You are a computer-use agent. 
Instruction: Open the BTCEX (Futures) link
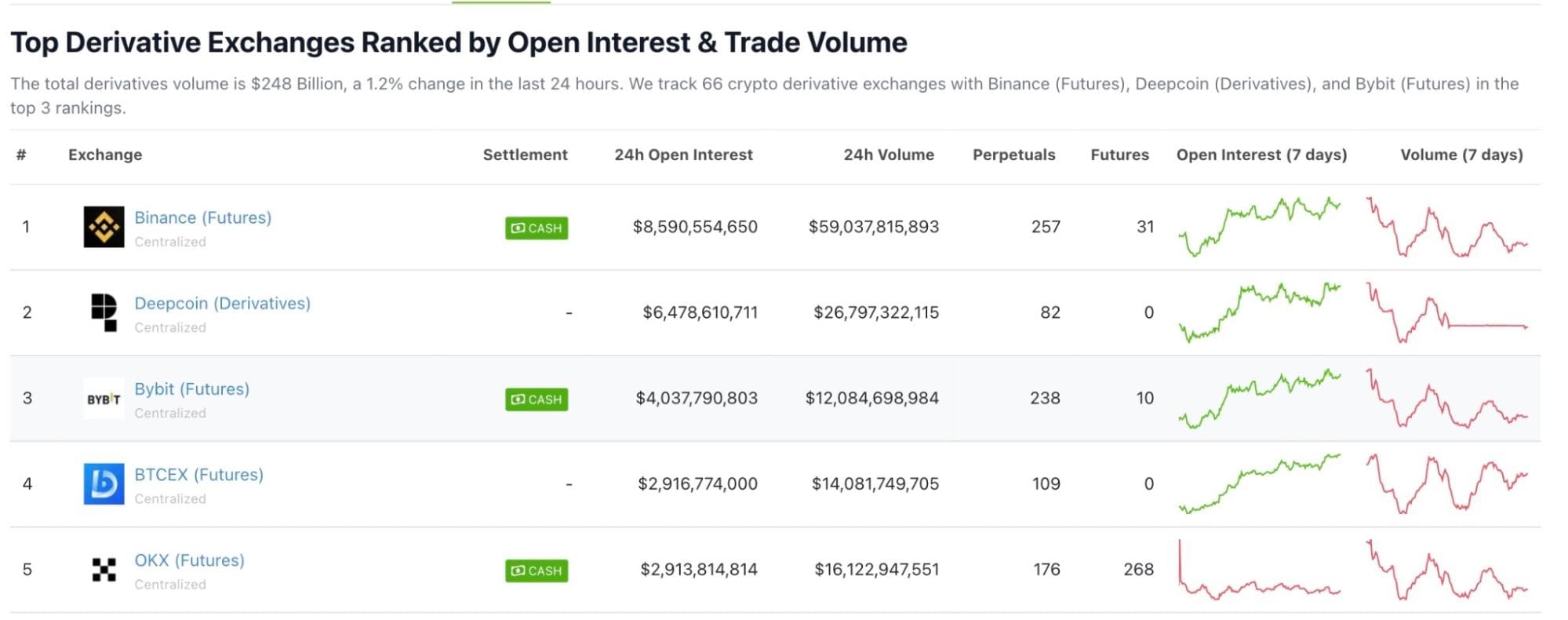click(x=199, y=474)
